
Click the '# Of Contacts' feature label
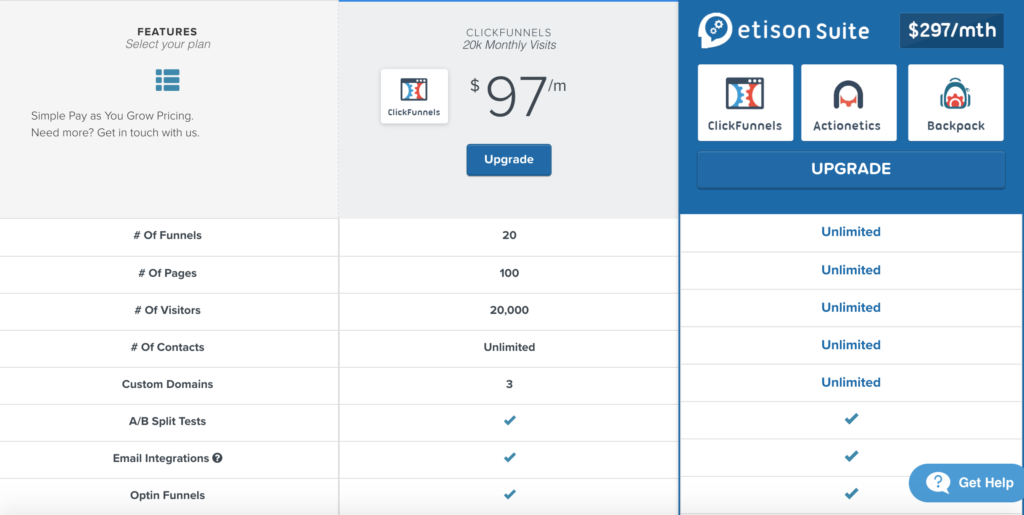167,347
